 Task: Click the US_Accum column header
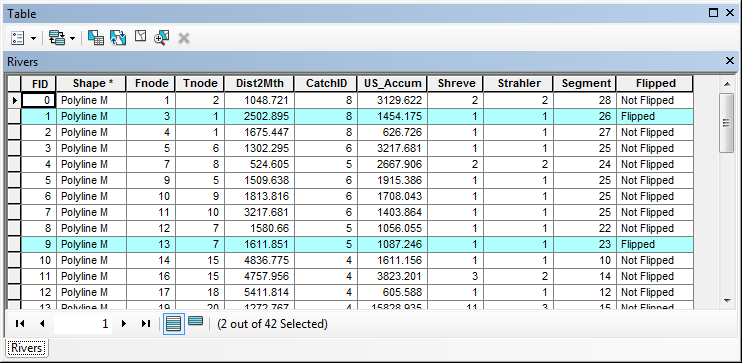[392, 84]
